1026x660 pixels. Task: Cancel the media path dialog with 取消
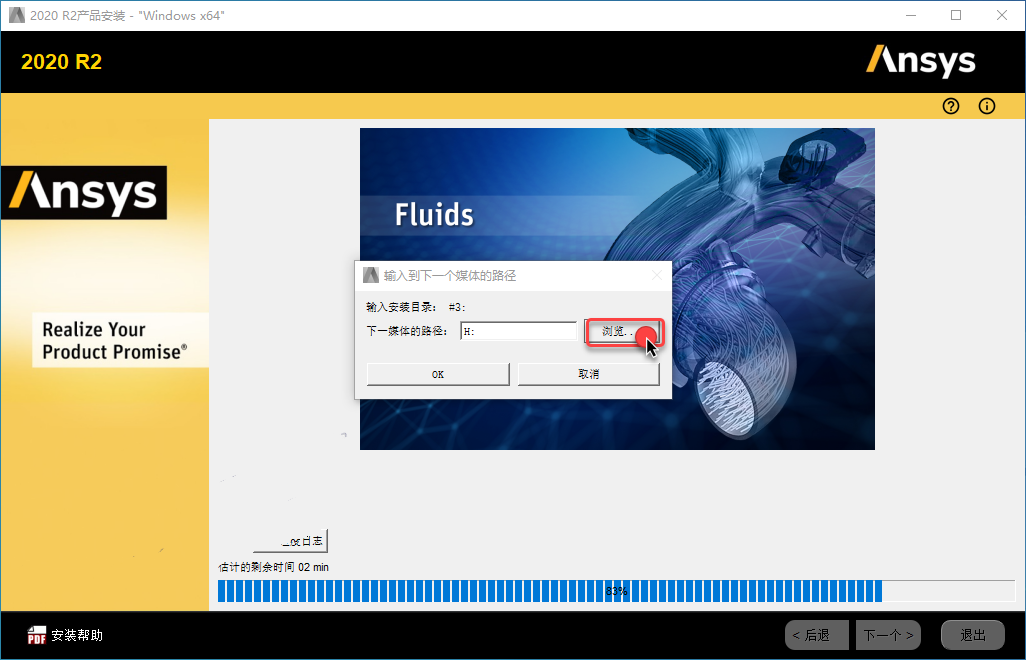pos(588,374)
